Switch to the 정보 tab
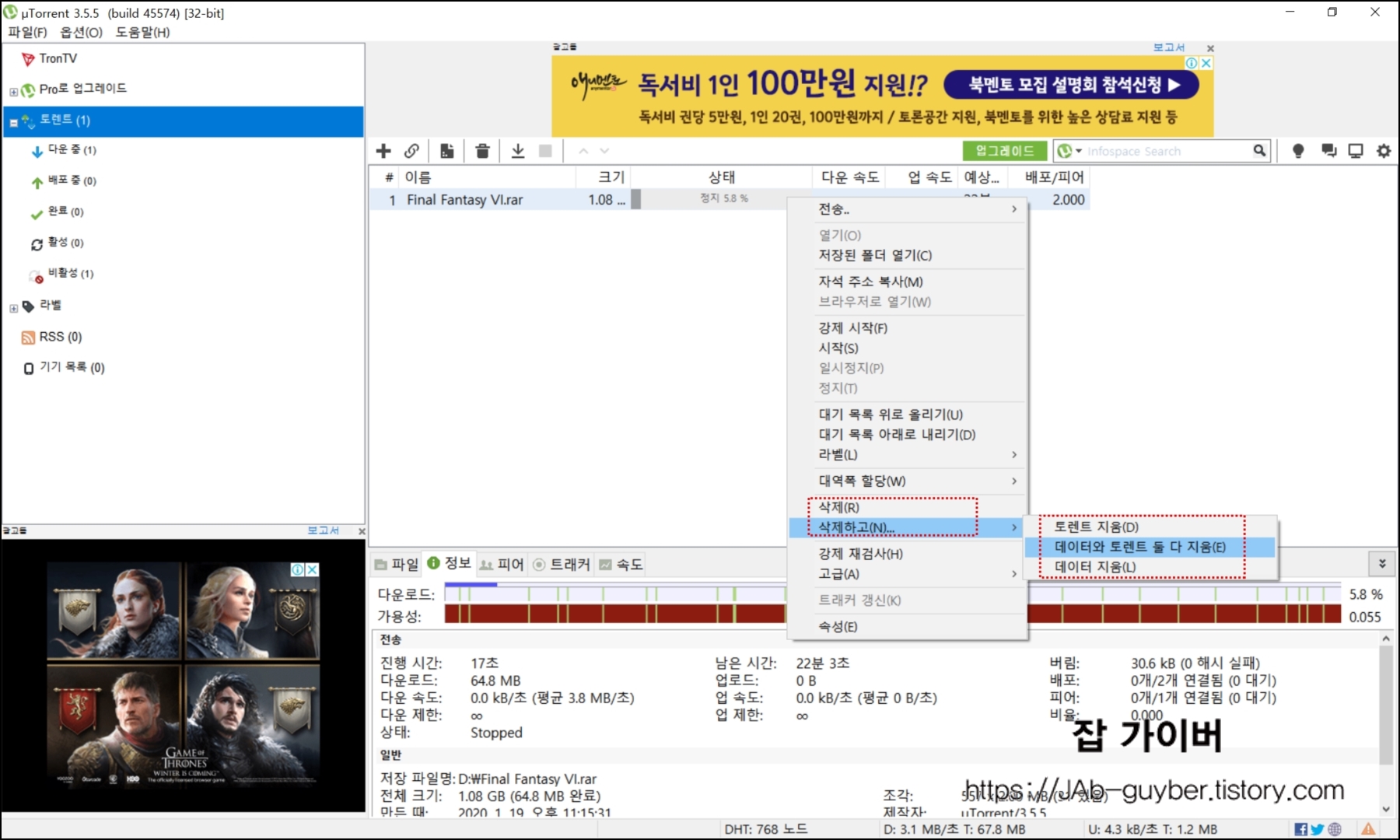The image size is (1400, 840). 450,563
